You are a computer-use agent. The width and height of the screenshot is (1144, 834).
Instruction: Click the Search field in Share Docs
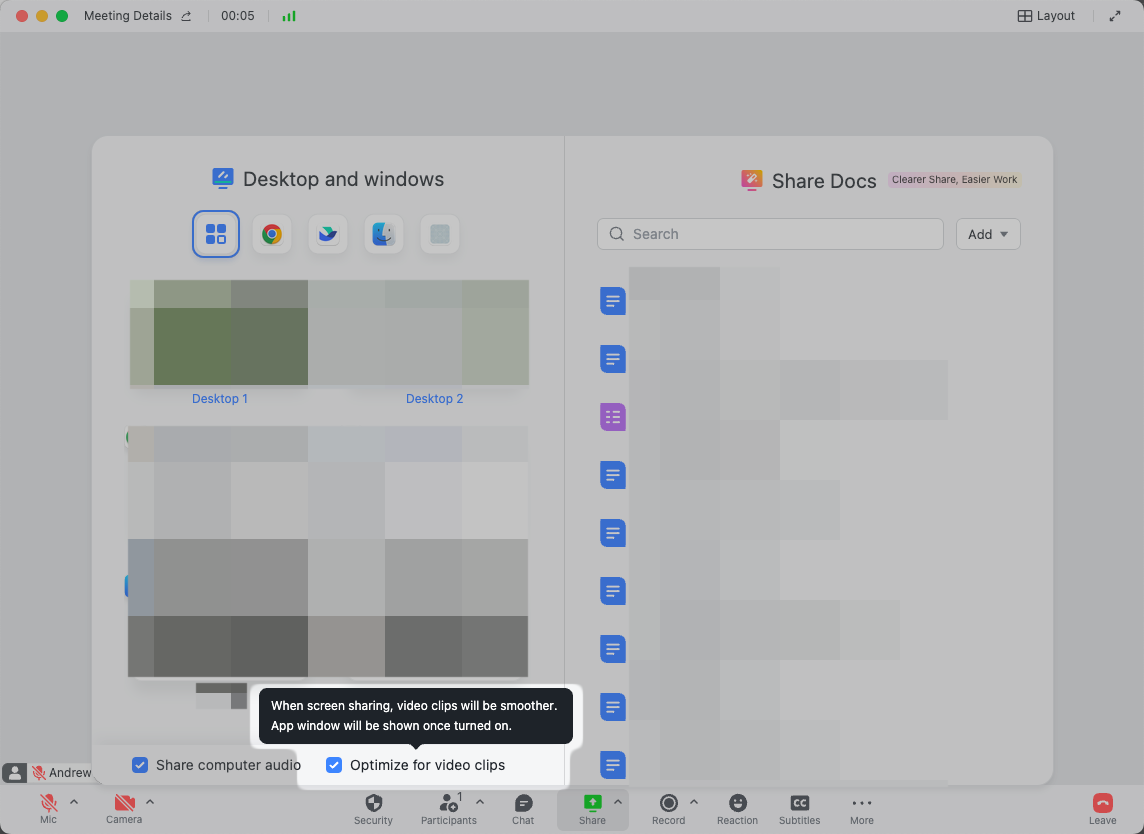(x=770, y=233)
